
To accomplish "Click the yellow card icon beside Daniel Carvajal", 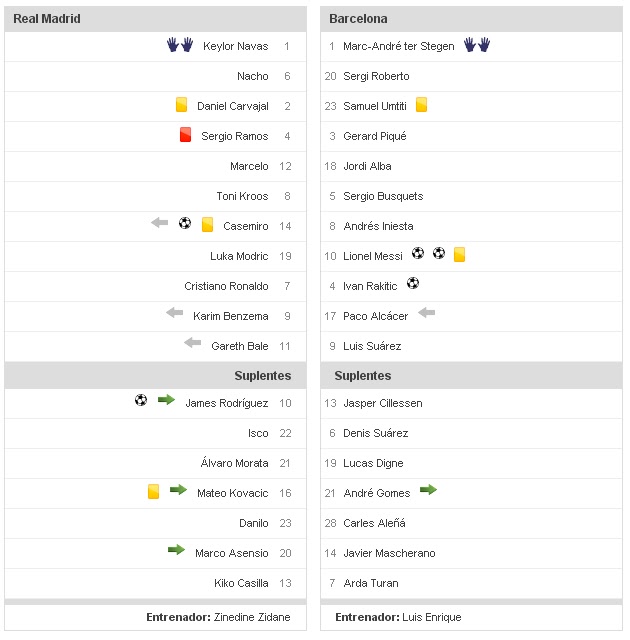I will point(182,104).
